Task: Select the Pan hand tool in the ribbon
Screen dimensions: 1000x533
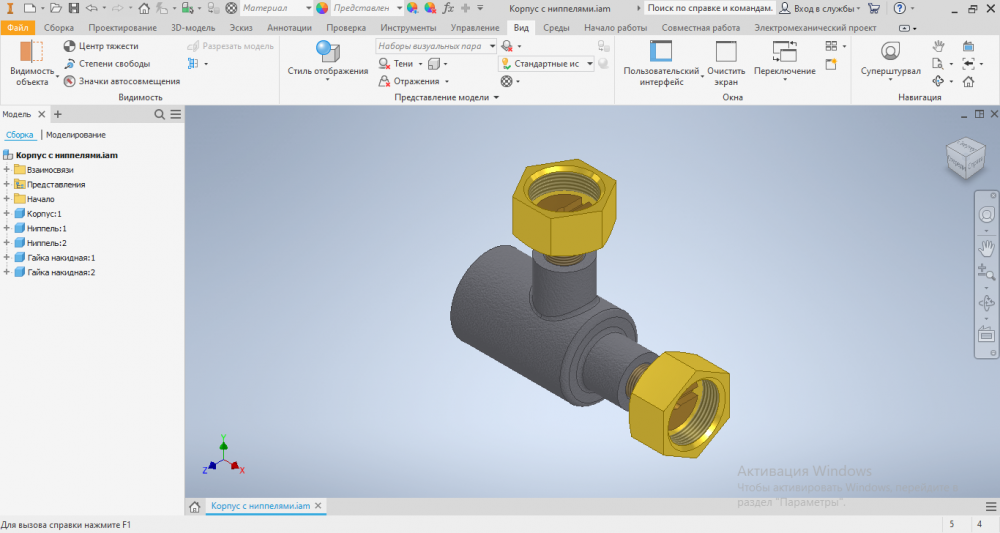Action: pyautogui.click(x=938, y=46)
